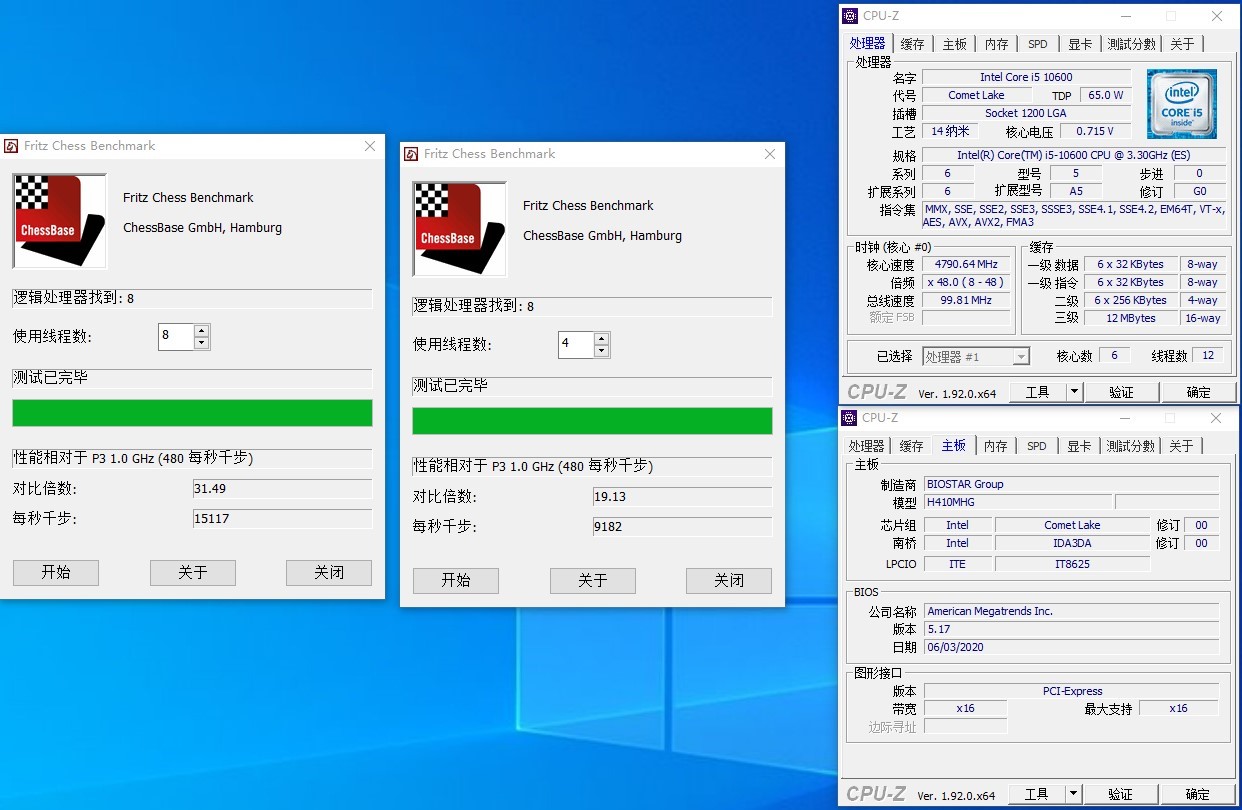1242x810 pixels.
Task: Click processor name field Intel Core i5 10600
Action: pos(1027,77)
